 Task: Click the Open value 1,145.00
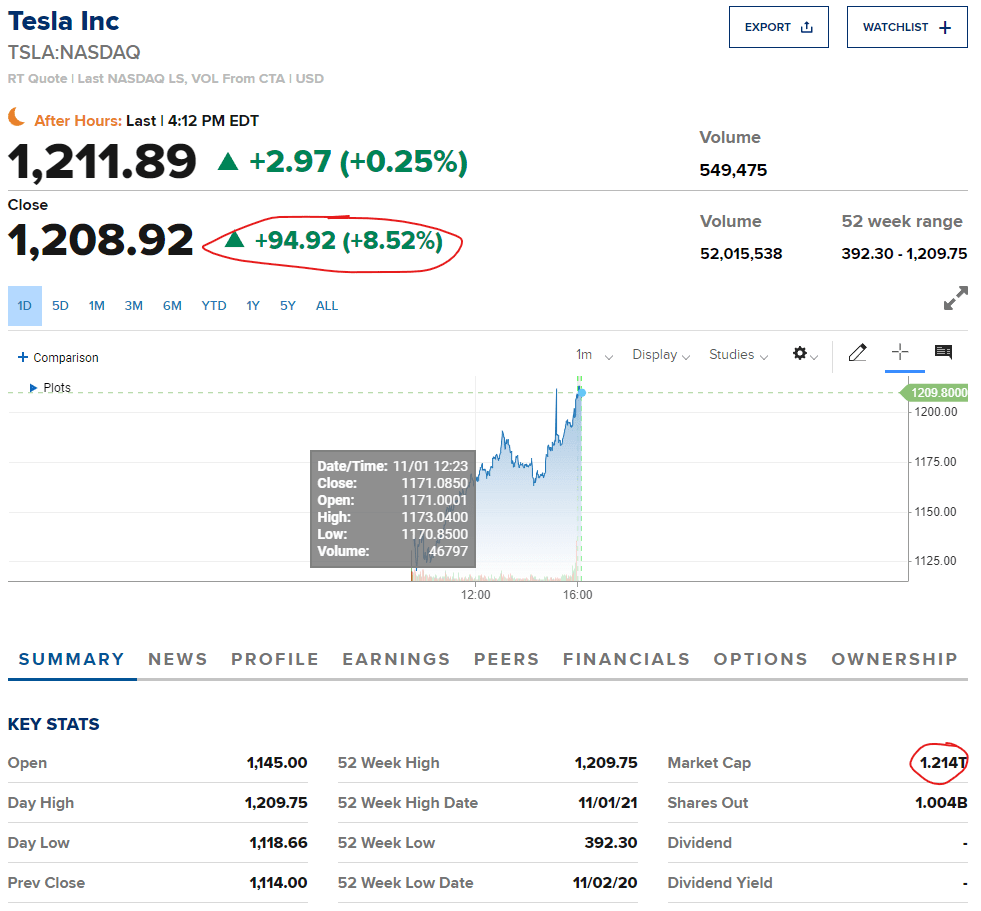pyautogui.click(x=277, y=763)
